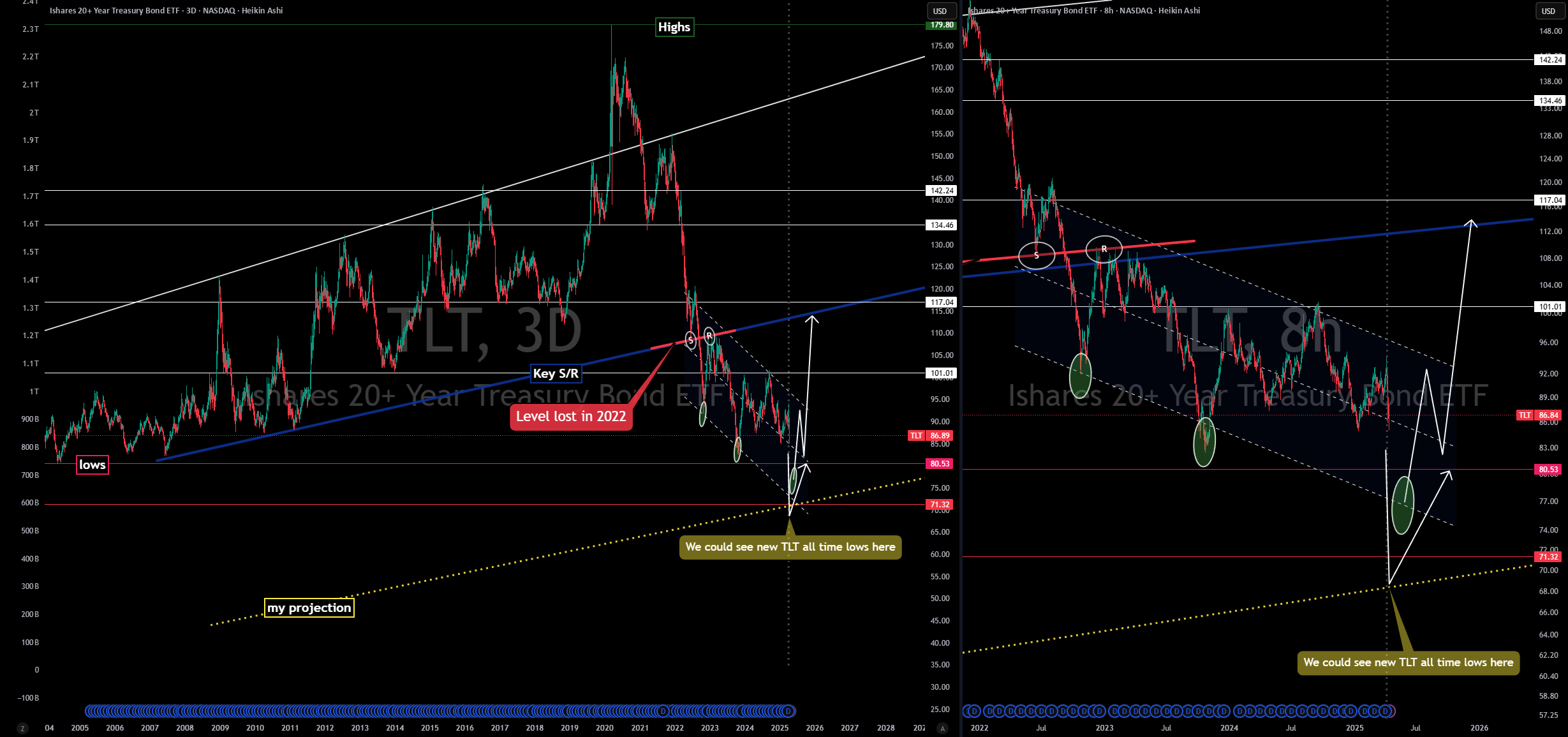Viewport: 1568px width, 737px height.
Task: Click the dividend marker near 2022 on left chart
Action: tap(663, 711)
